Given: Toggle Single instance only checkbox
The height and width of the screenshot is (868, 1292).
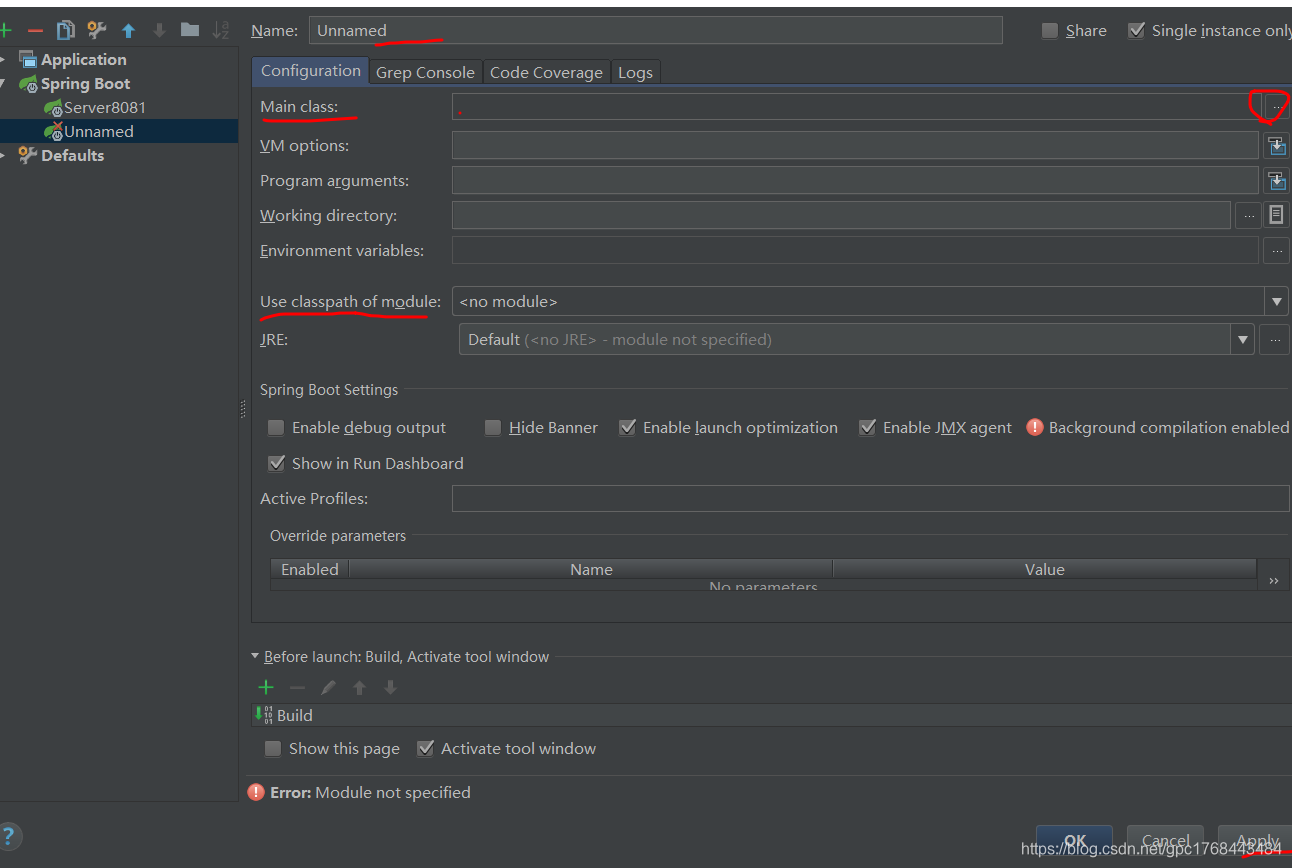Looking at the screenshot, I should 1136,31.
